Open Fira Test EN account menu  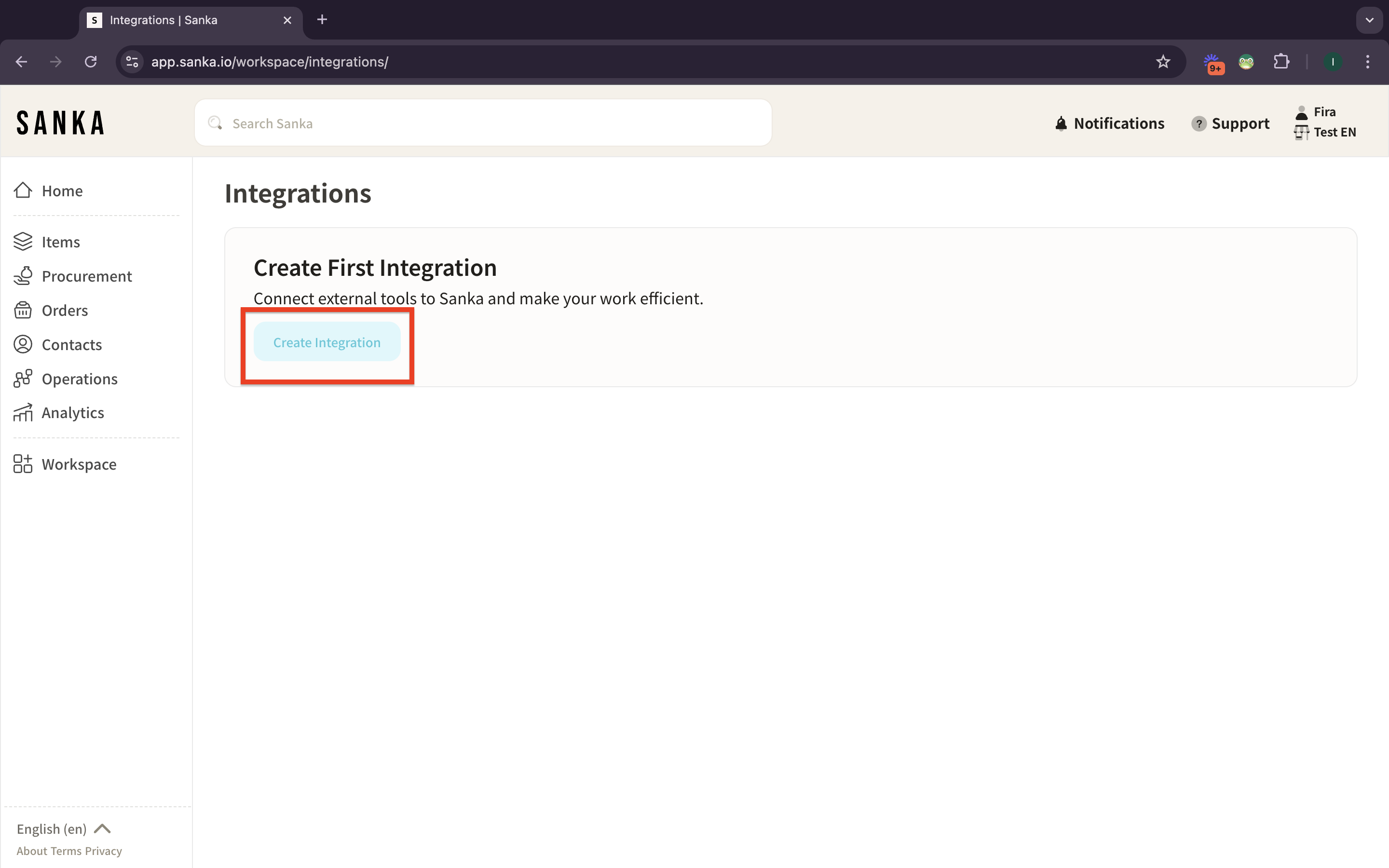tap(1325, 122)
